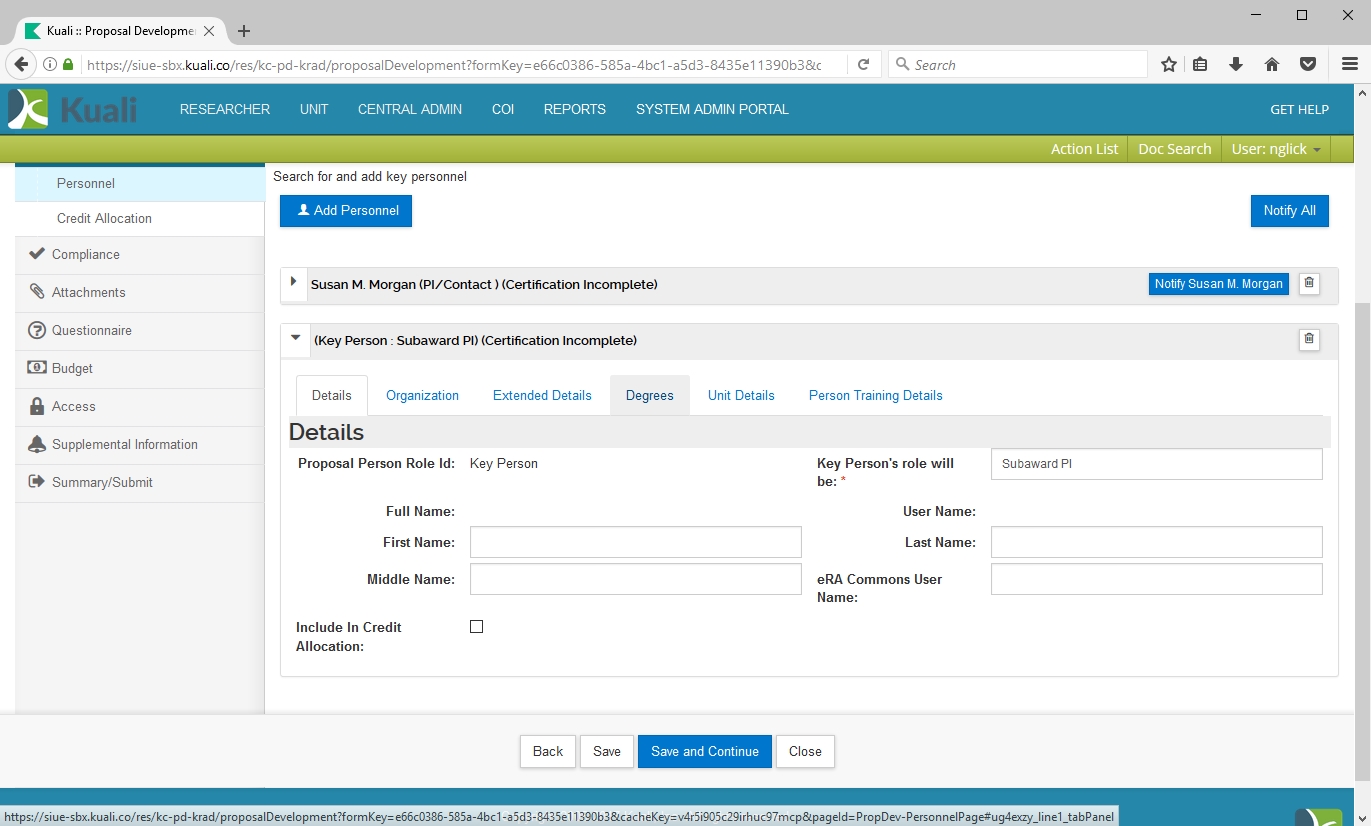Viewport: 1371px width, 826px height.
Task: Click browser bookmark star icon
Action: click(x=1168, y=65)
